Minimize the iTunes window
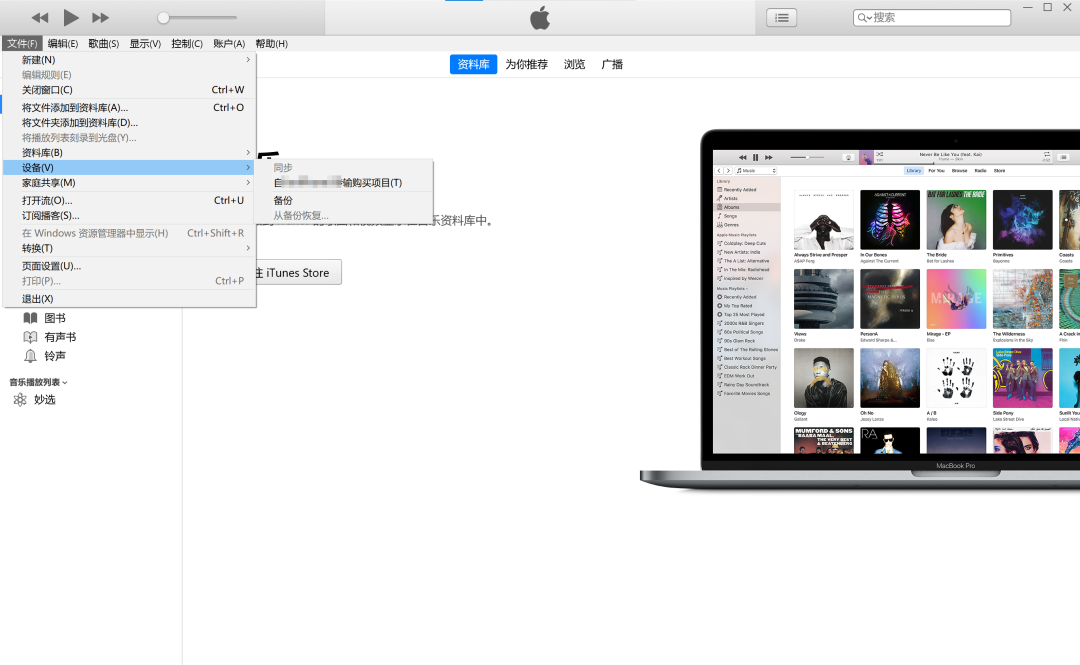The height and width of the screenshot is (665, 1080). click(x=1028, y=7)
